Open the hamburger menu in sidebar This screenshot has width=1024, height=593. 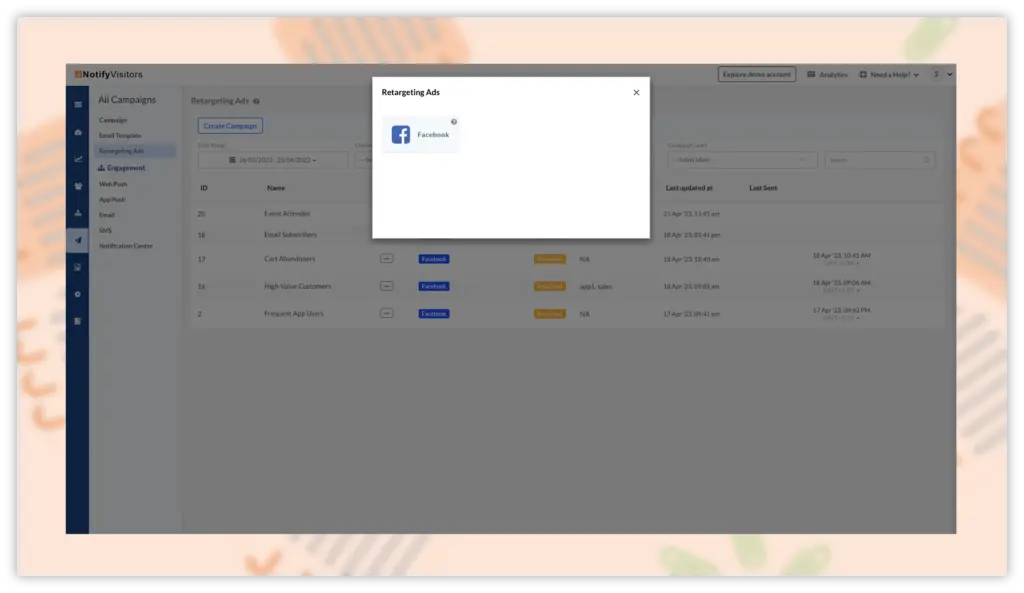78,104
